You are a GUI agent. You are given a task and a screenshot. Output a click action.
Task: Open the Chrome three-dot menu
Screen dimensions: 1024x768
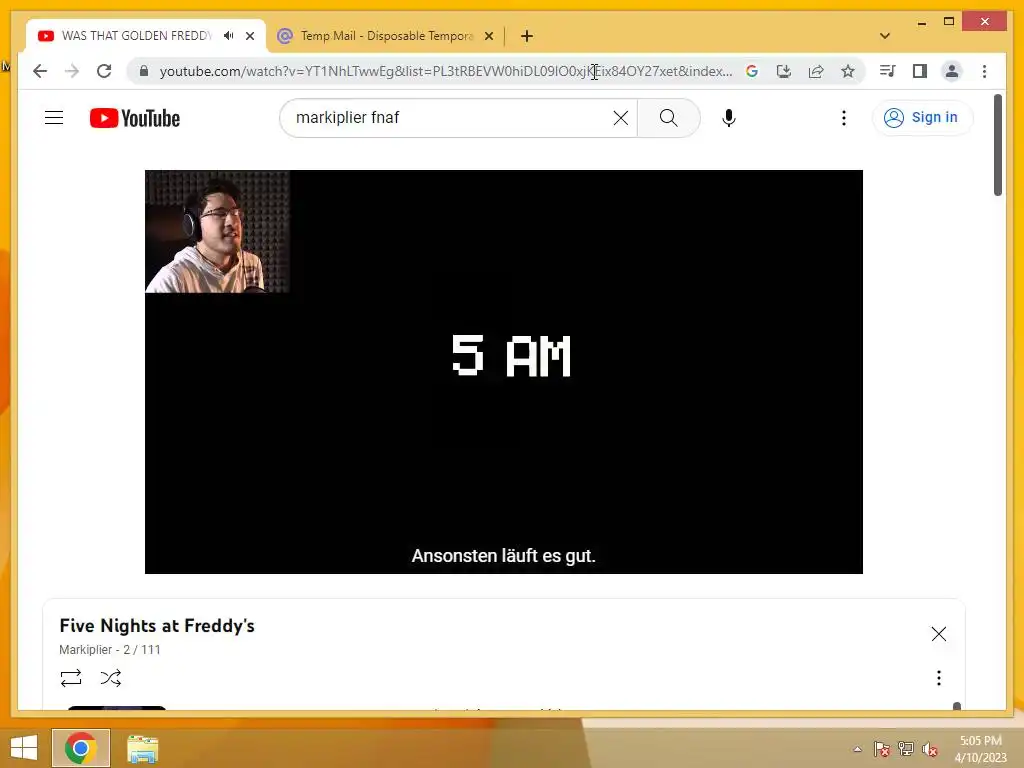point(984,71)
